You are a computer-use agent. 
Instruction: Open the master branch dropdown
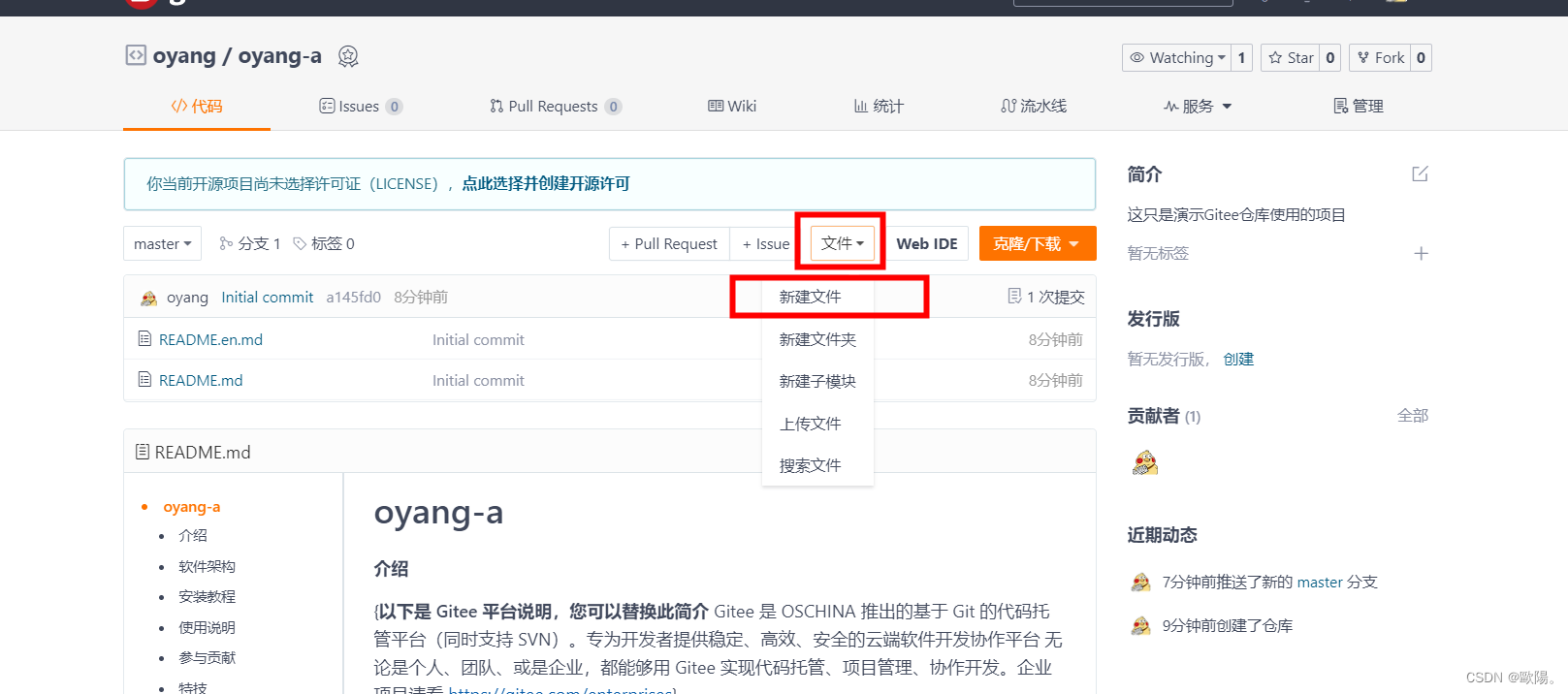[162, 243]
